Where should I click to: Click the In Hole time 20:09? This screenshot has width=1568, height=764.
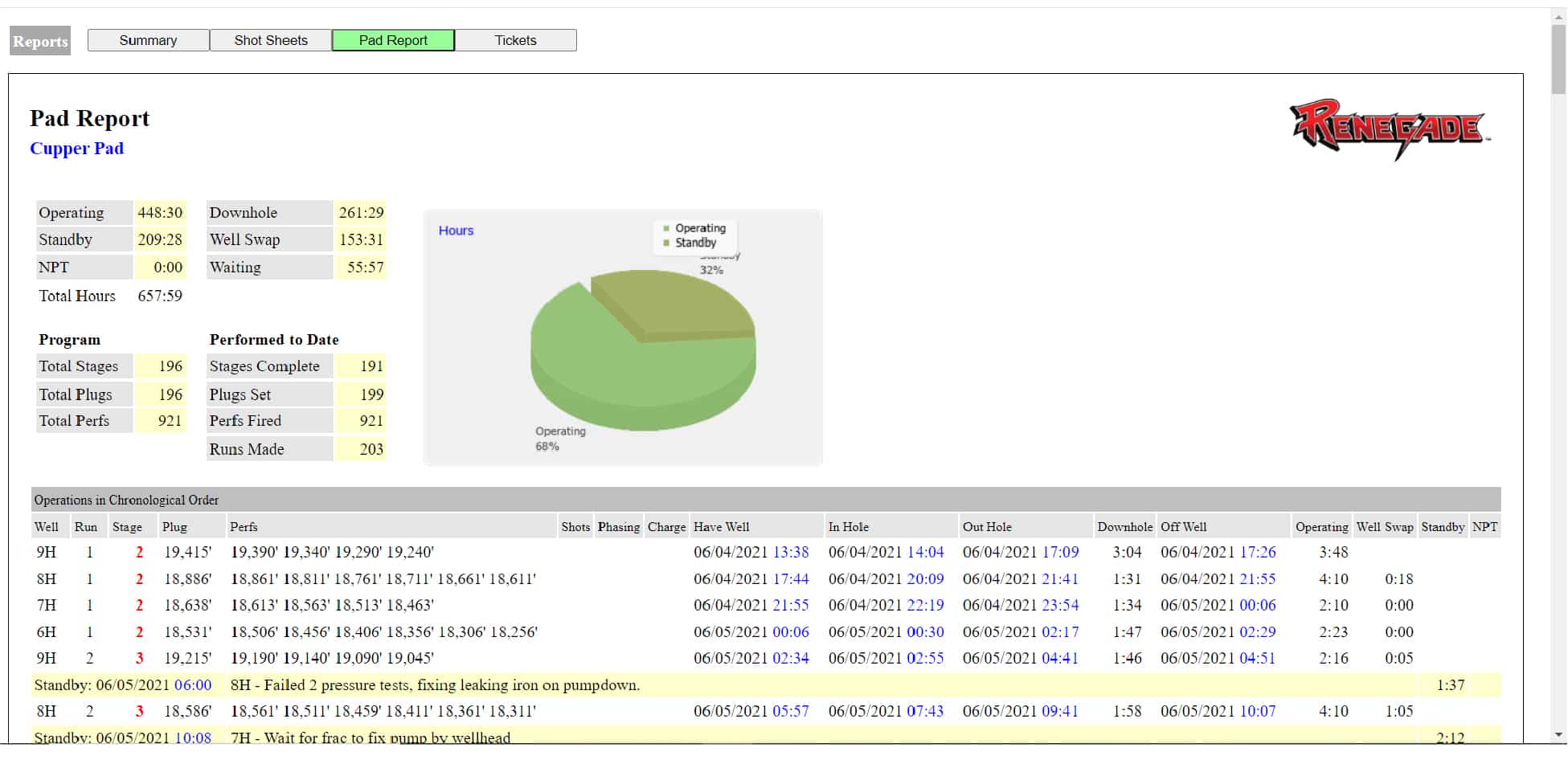click(926, 579)
